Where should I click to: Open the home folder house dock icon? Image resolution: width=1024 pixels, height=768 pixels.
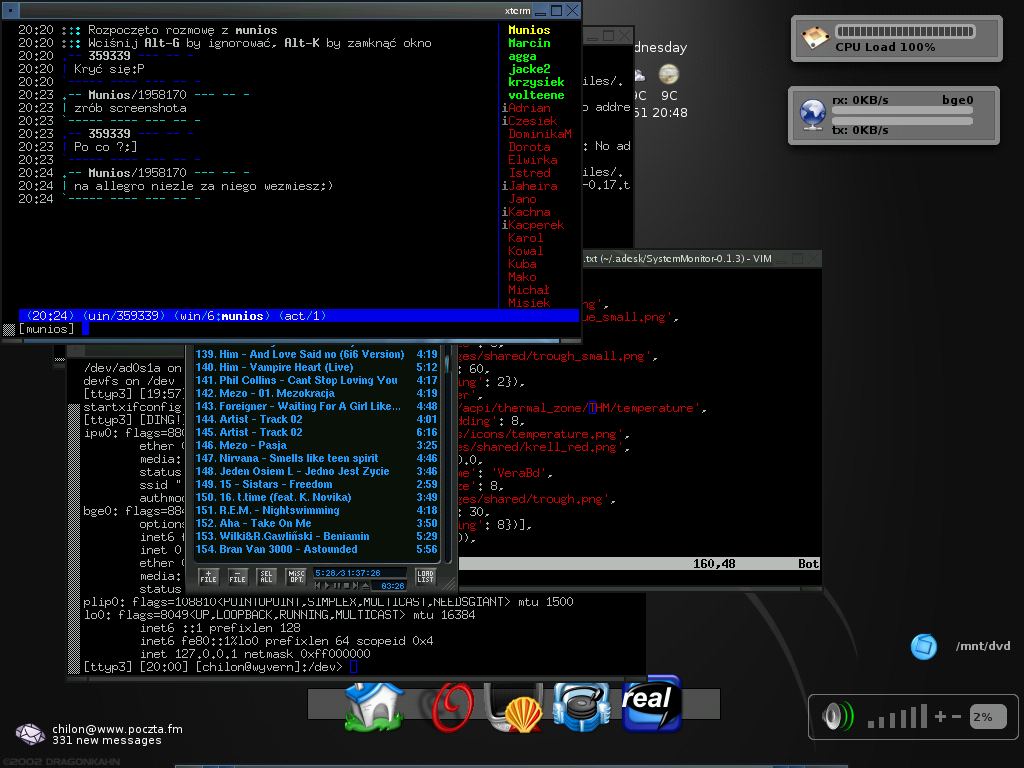click(x=373, y=709)
